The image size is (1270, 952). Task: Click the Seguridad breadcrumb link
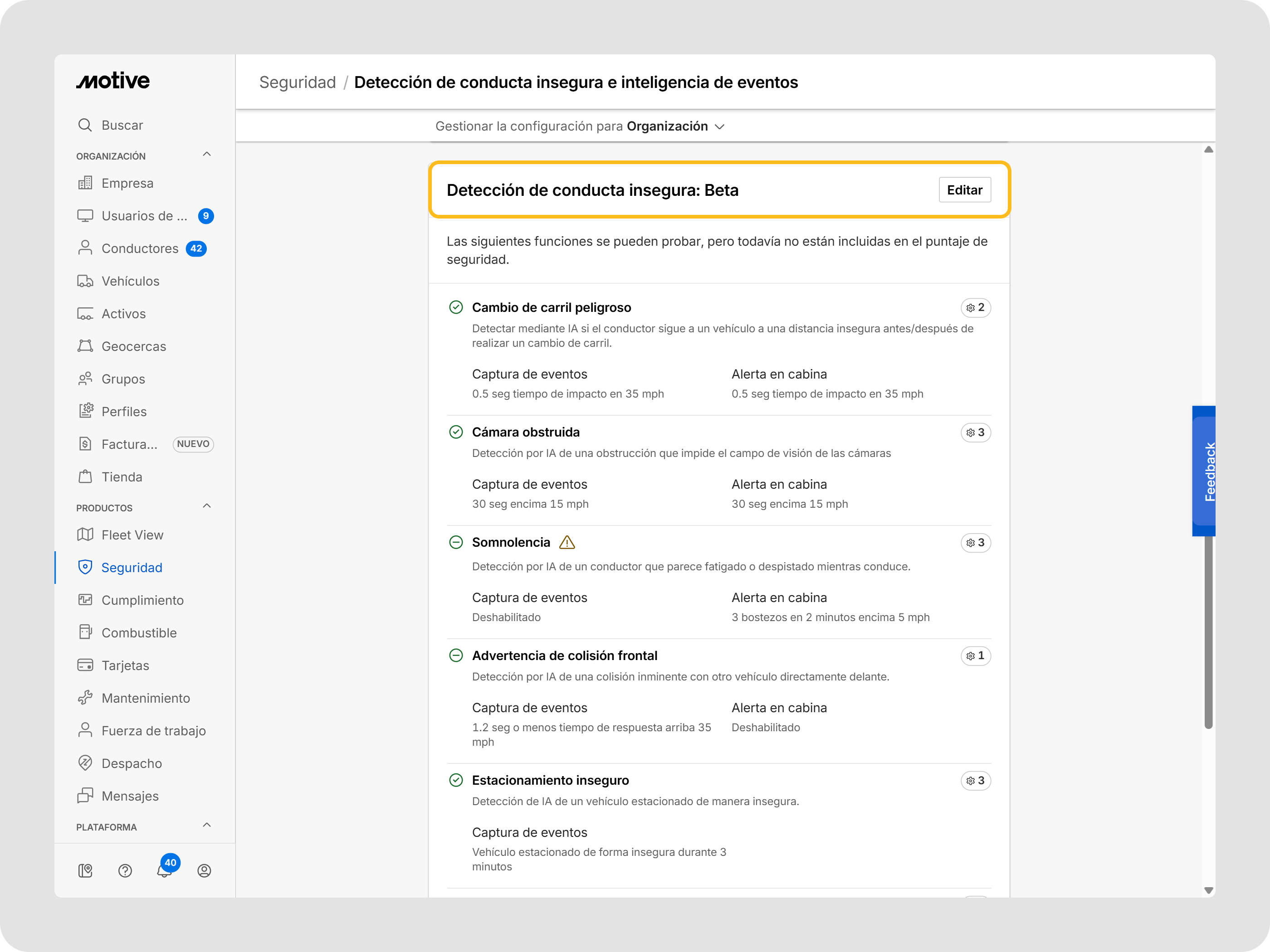[298, 82]
